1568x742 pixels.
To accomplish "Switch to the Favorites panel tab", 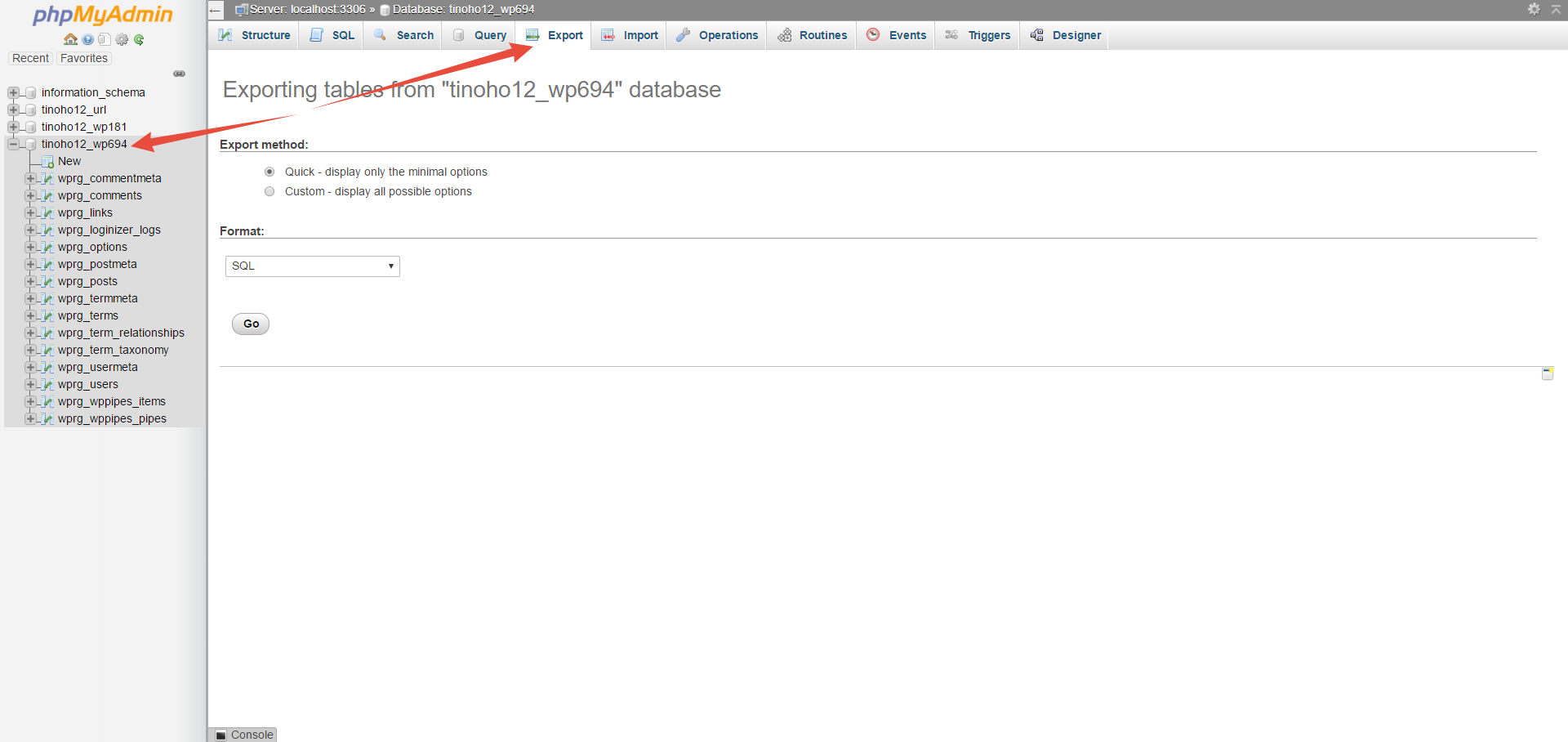I will (83, 58).
